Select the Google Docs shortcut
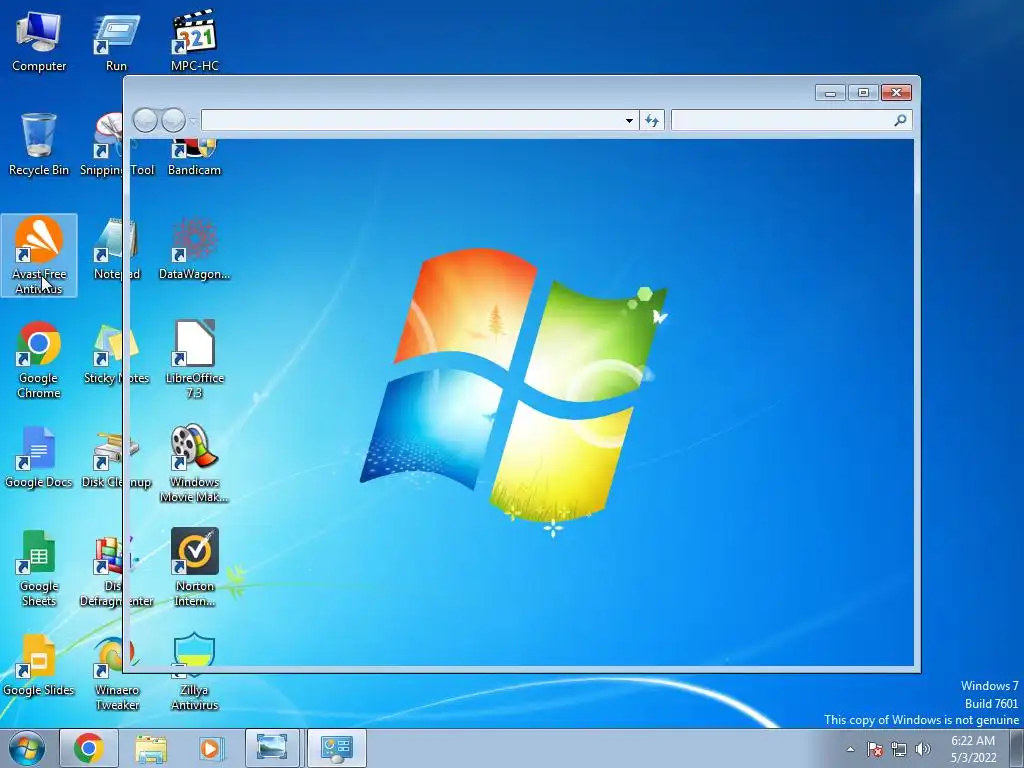Screen dimensions: 1024x768 click(x=39, y=458)
